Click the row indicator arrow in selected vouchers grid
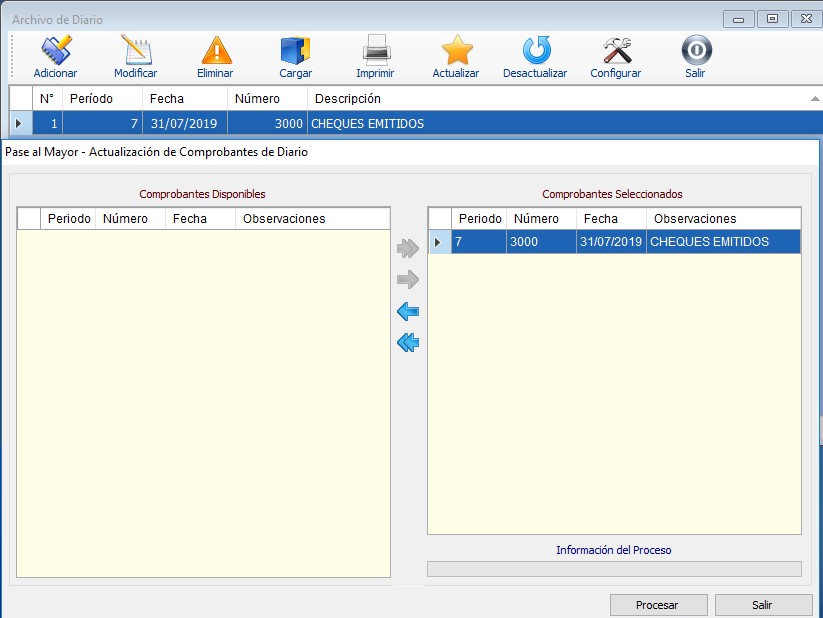Image resolution: width=823 pixels, height=618 pixels. tap(438, 243)
